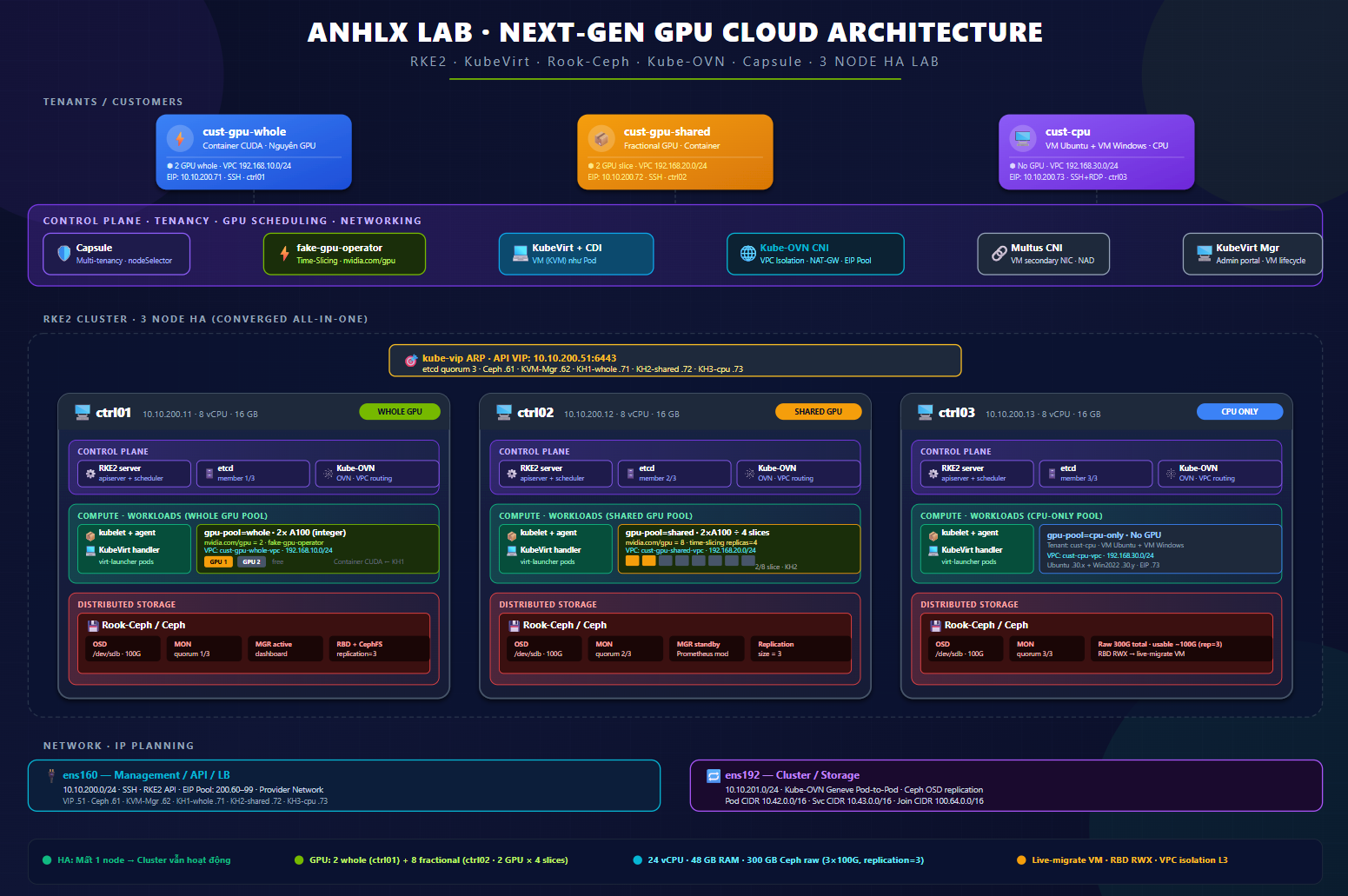Click the Kube-OVN CNI globe icon
The image size is (1348, 896).
(747, 253)
